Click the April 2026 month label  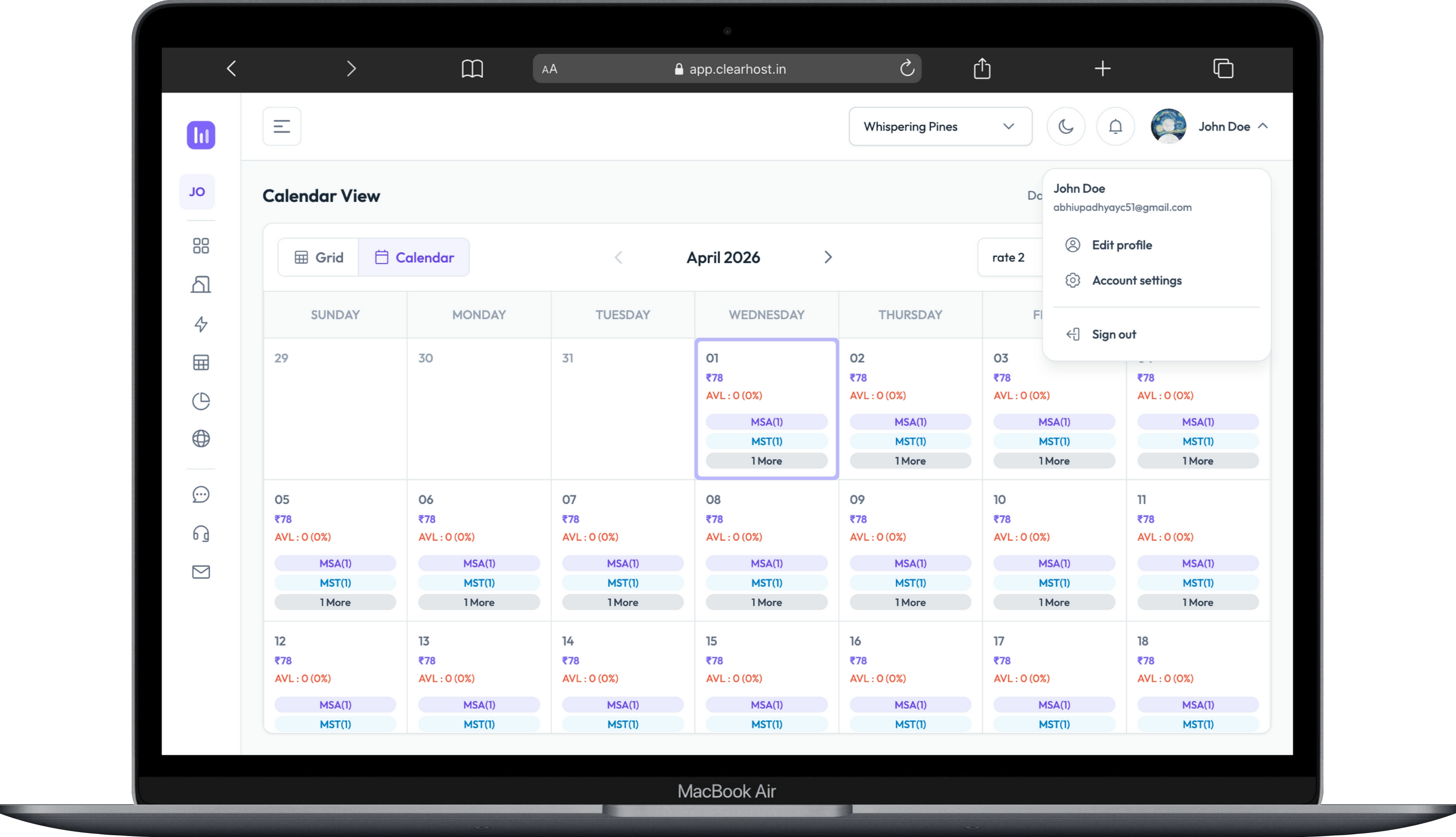click(x=723, y=258)
